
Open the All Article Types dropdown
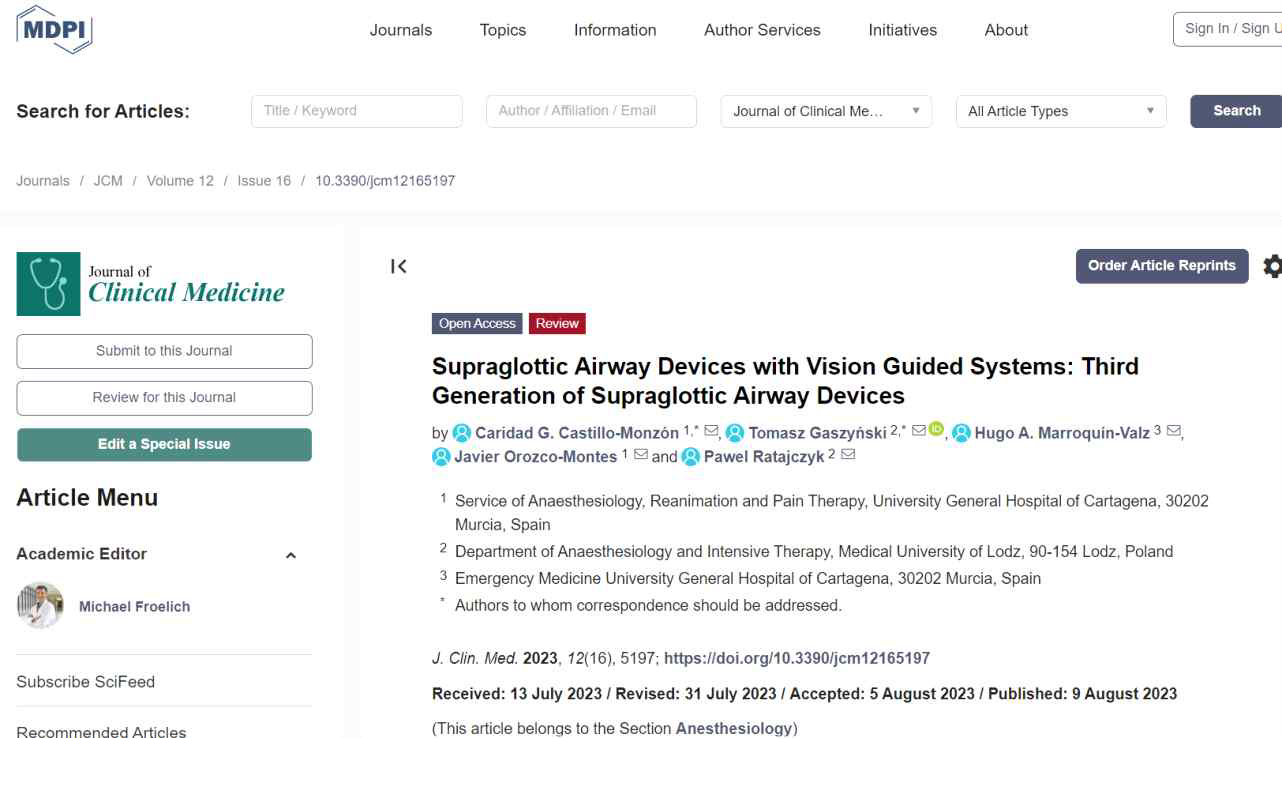1061,111
